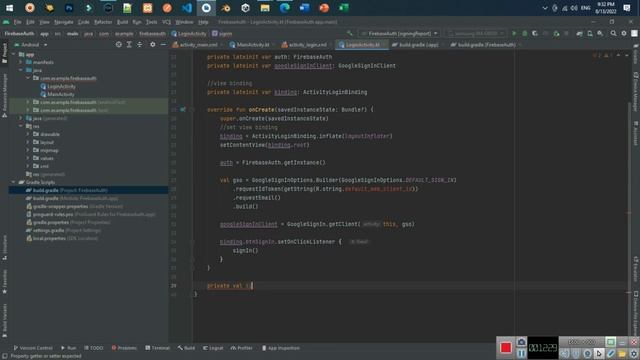Open the App Inspection tool window
This screenshot has width=640, height=360.
(280, 348)
